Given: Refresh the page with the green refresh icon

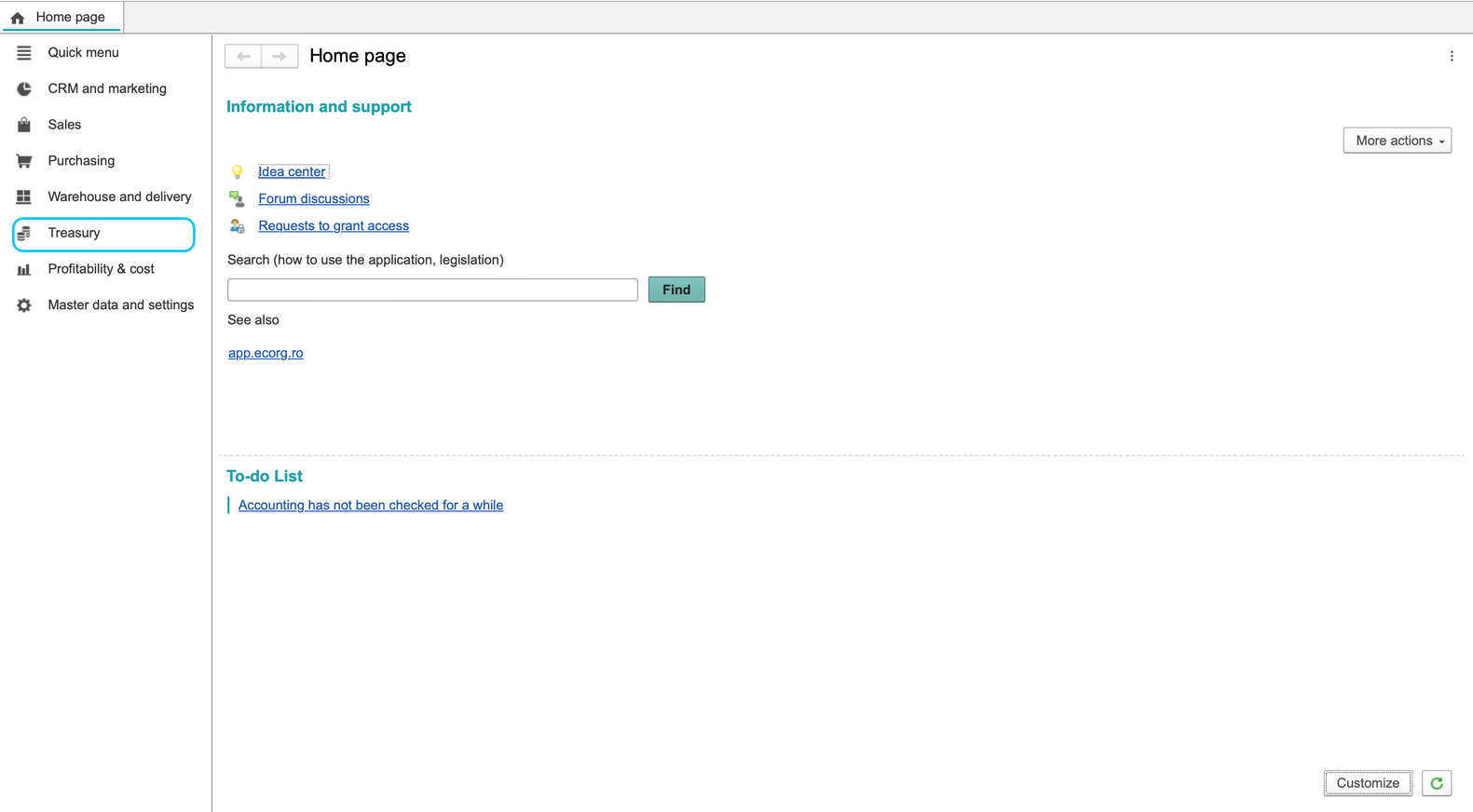Looking at the screenshot, I should click(x=1437, y=783).
